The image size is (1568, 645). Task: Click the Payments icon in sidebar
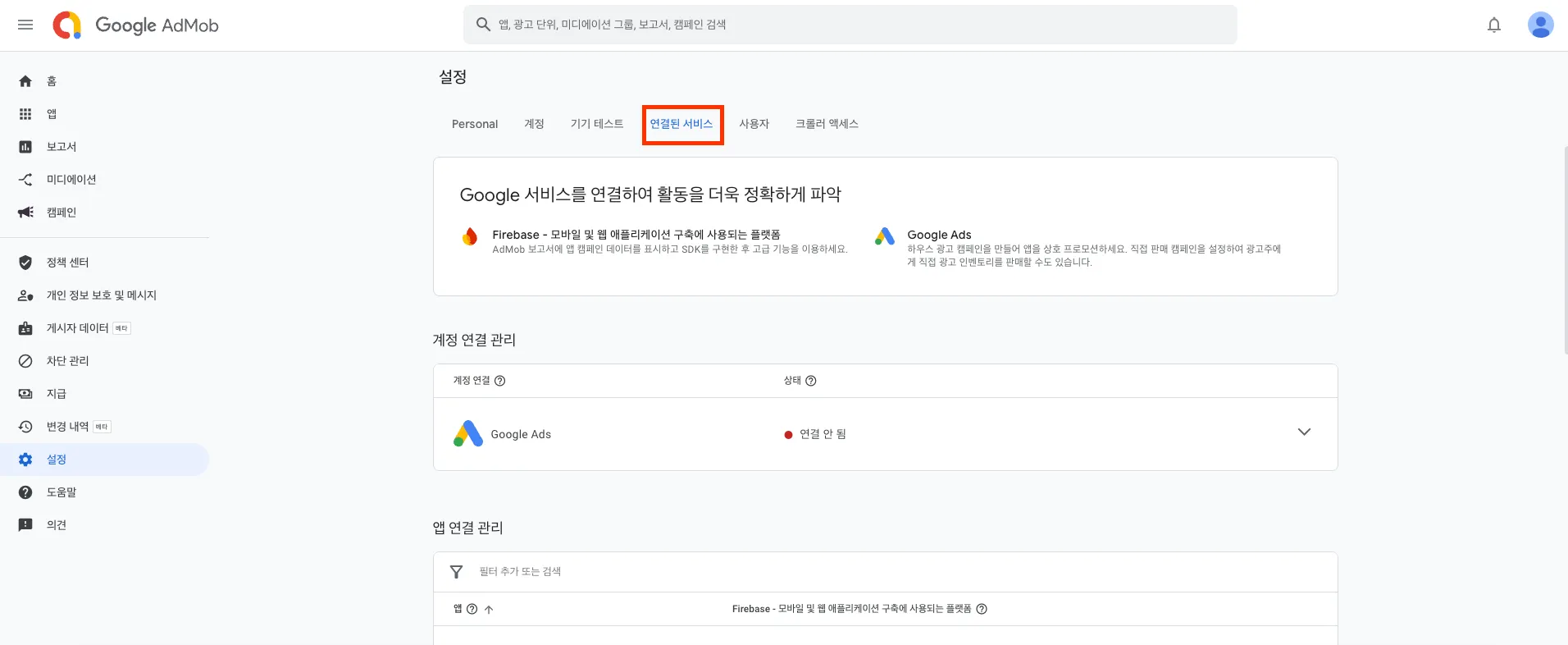click(x=25, y=394)
